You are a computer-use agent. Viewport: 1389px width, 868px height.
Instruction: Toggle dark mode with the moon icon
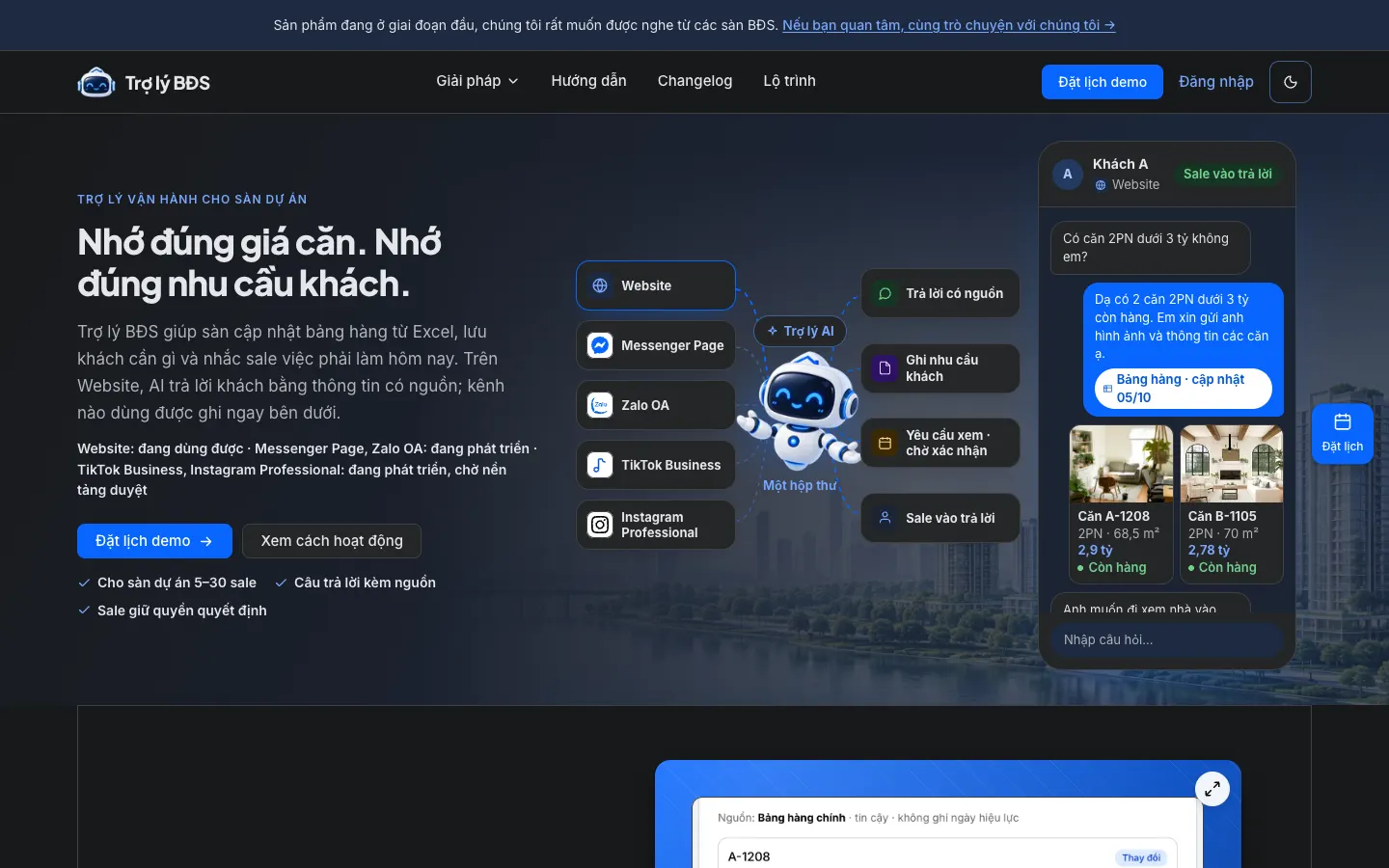point(1291,82)
